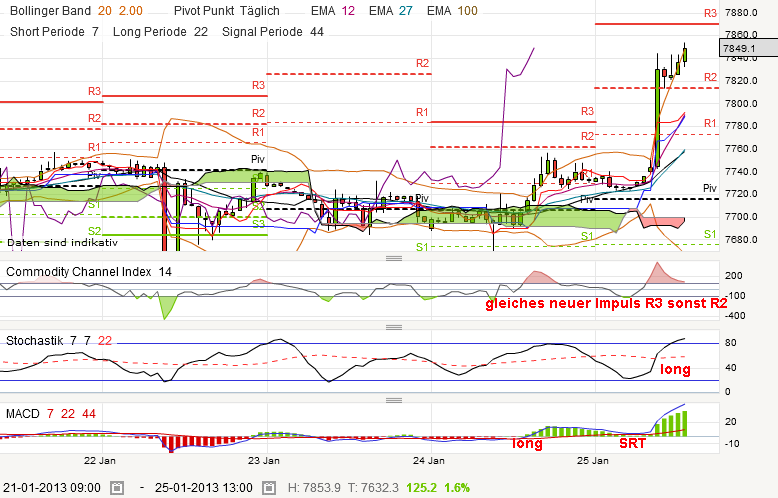Click the 7680.0 price axis label

[x=741, y=239]
